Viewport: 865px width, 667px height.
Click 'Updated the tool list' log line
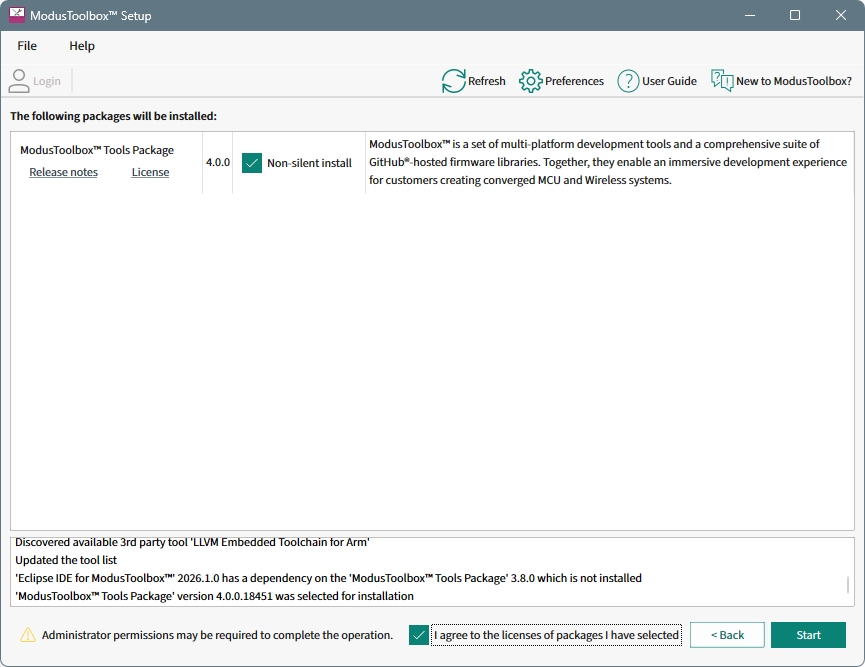click(66, 560)
